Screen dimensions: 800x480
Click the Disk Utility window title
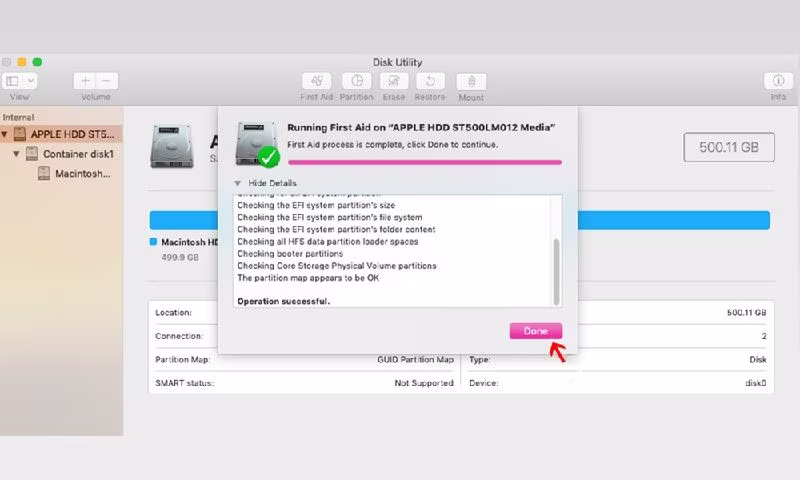(397, 62)
